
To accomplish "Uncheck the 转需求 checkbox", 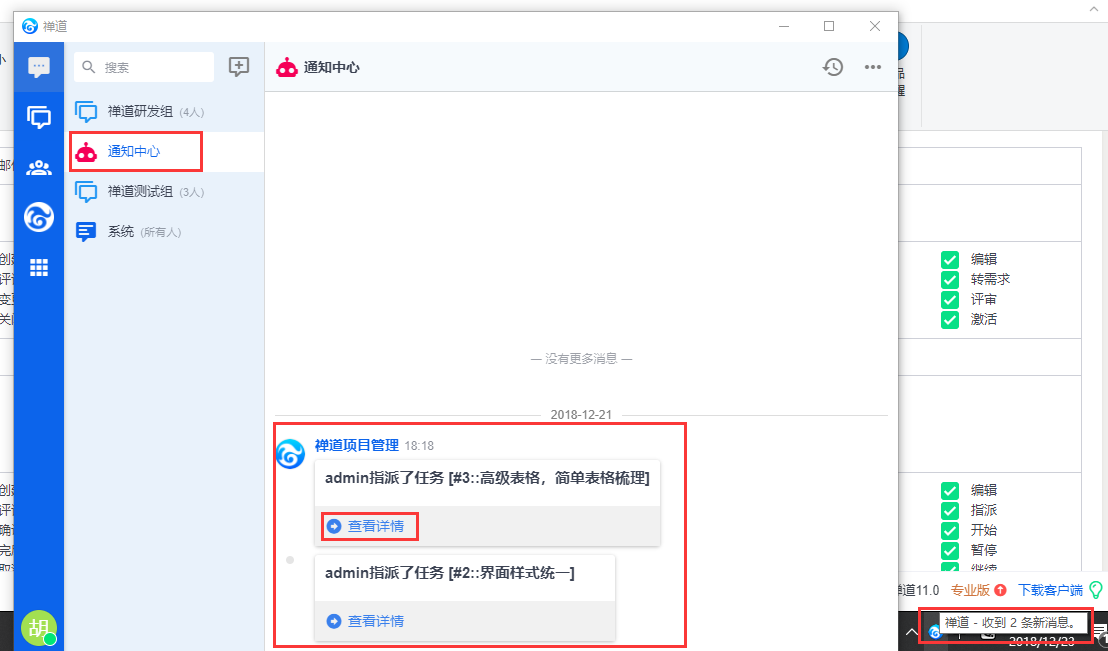I will [950, 279].
